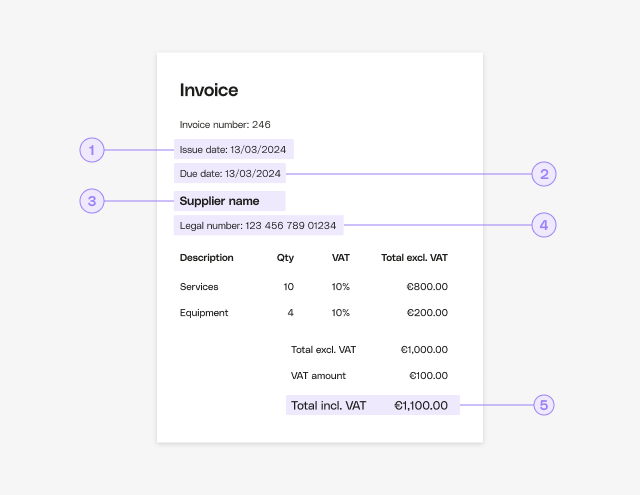Click the €800.00 Services amount

pyautogui.click(x=427, y=287)
